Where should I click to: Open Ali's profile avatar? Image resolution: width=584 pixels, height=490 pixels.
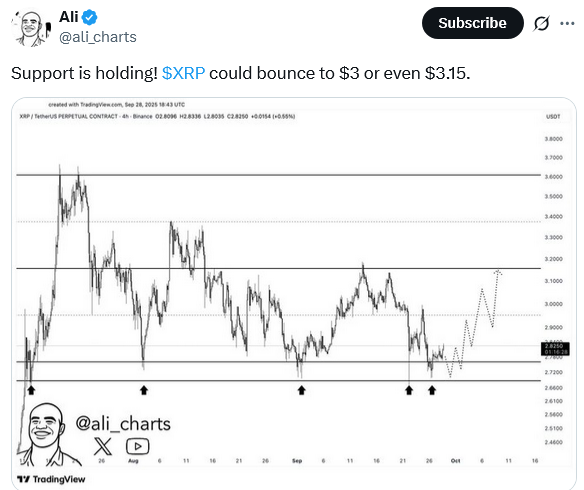(x=31, y=29)
